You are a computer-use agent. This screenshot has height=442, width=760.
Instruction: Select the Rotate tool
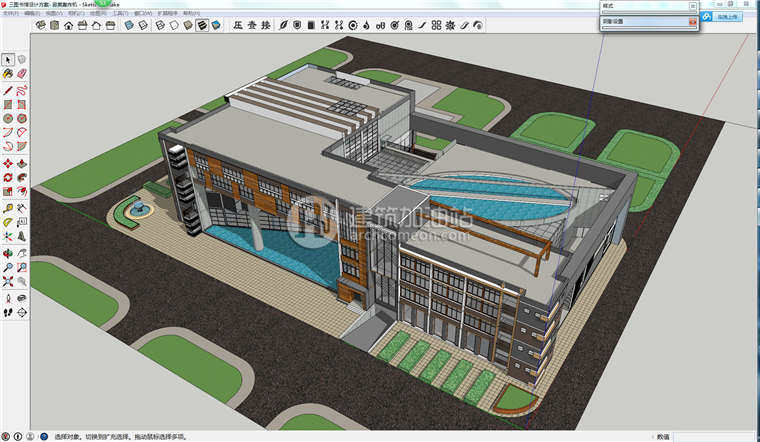click(8, 178)
